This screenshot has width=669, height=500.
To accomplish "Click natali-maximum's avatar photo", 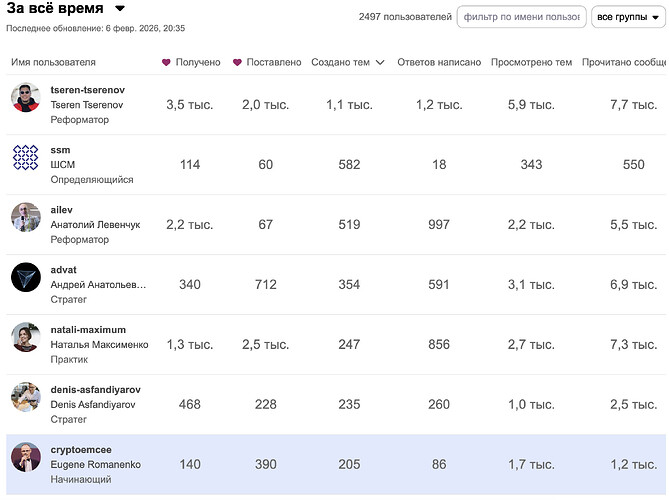I will click(x=25, y=337).
